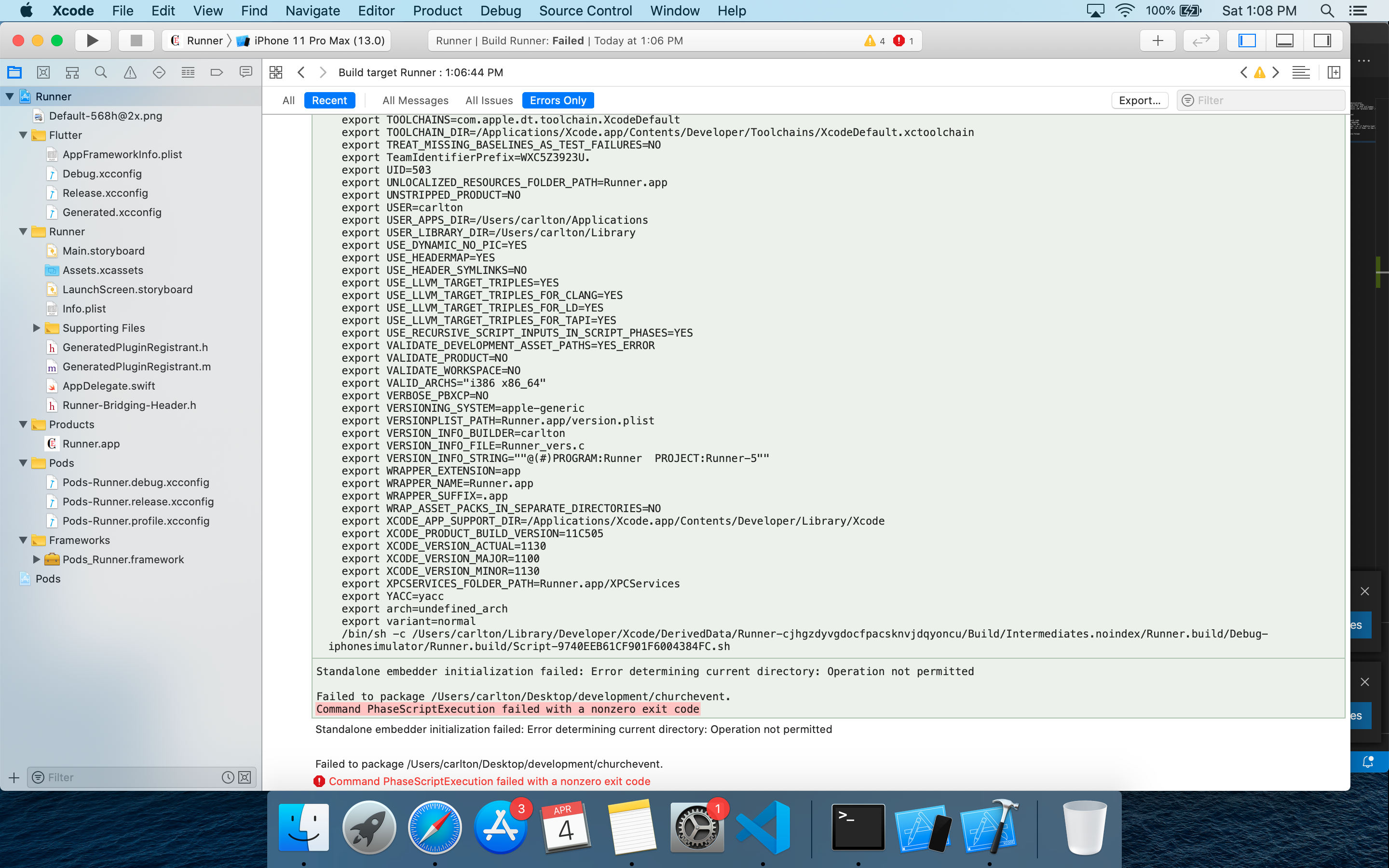Open the Source Control menu
1389x868 pixels.
click(x=586, y=11)
